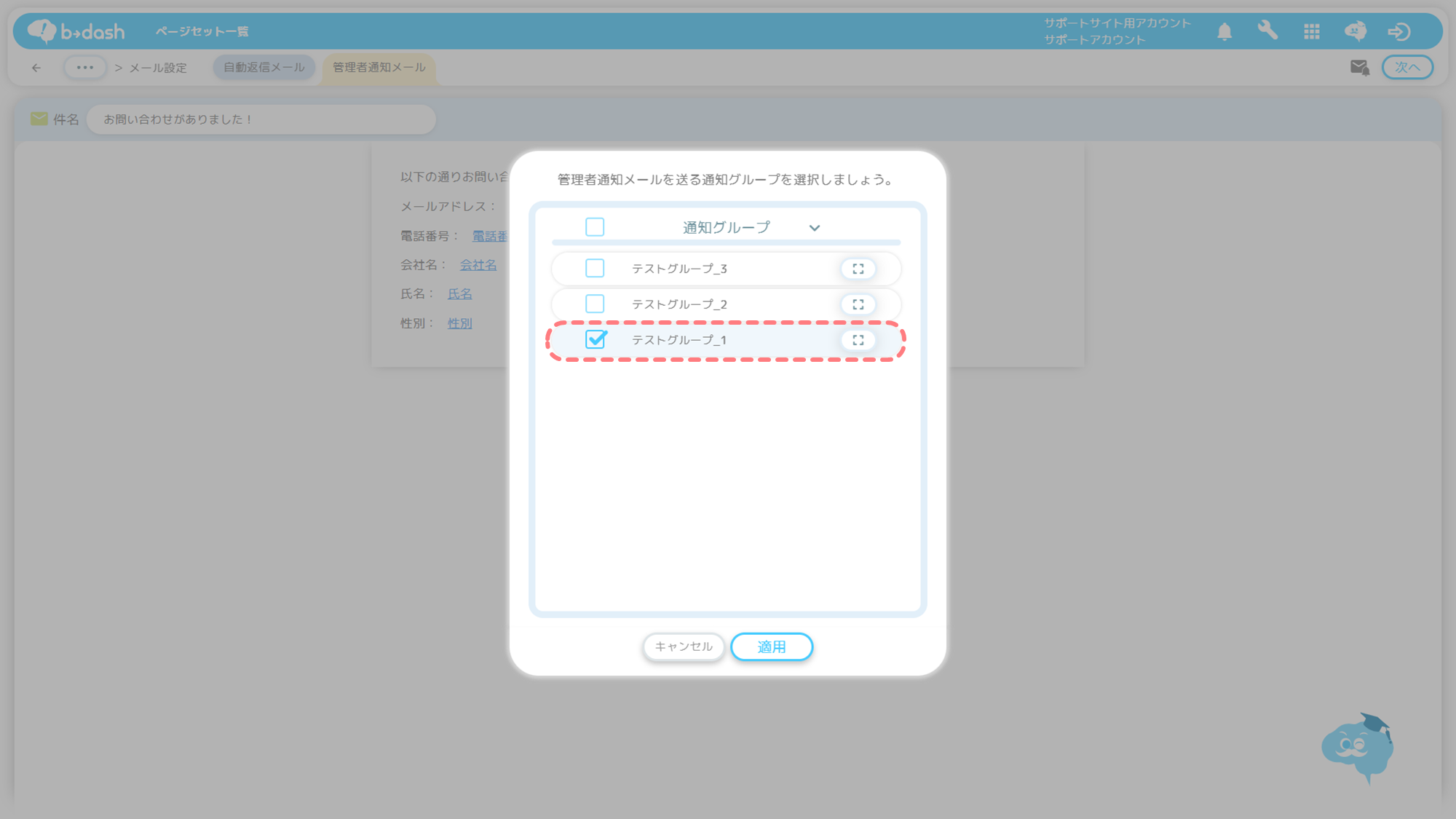The height and width of the screenshot is (819, 1456).
Task: Switch to the 自動返信メール tab
Action: pyautogui.click(x=264, y=67)
